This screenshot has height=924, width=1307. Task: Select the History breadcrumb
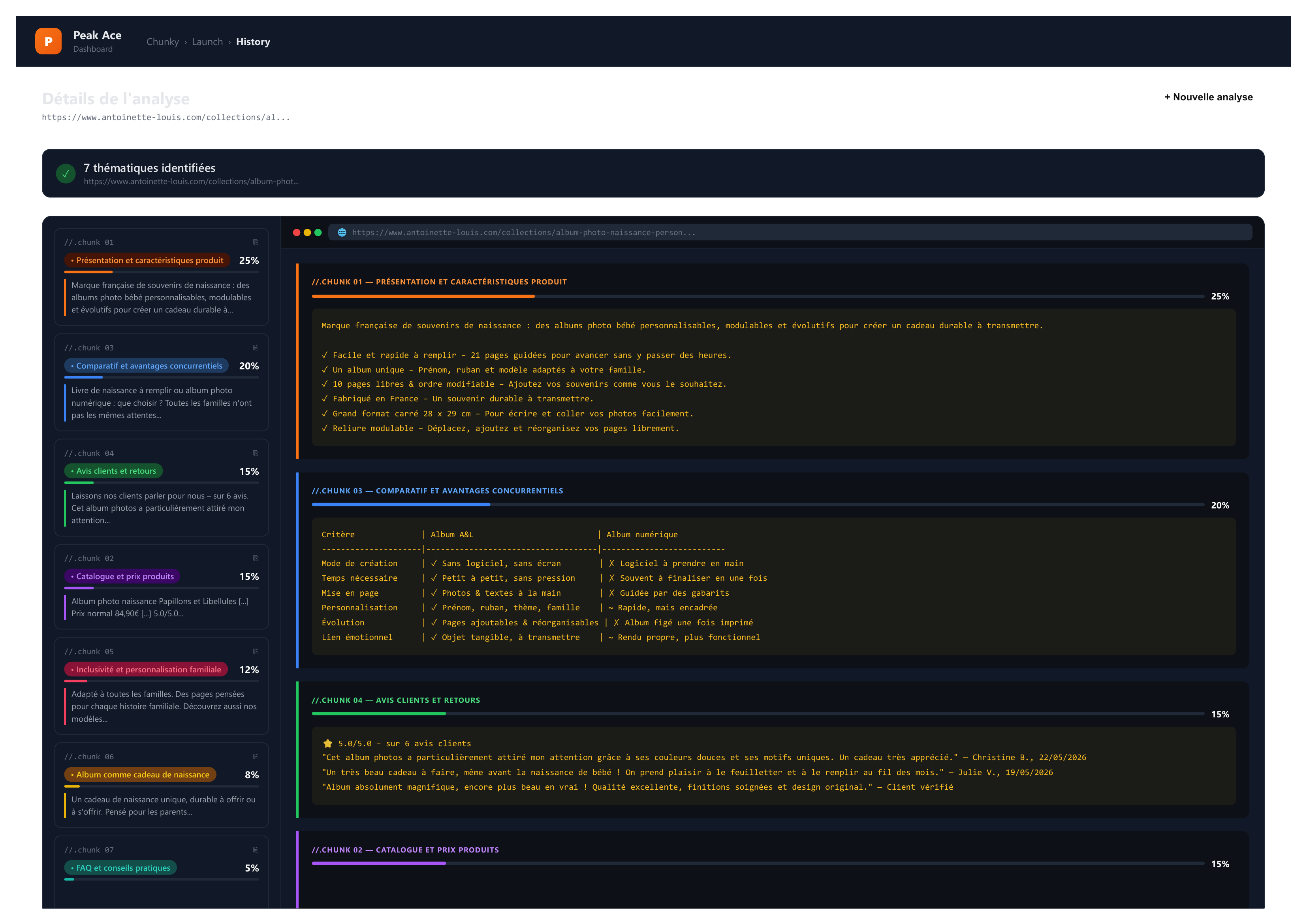click(253, 41)
